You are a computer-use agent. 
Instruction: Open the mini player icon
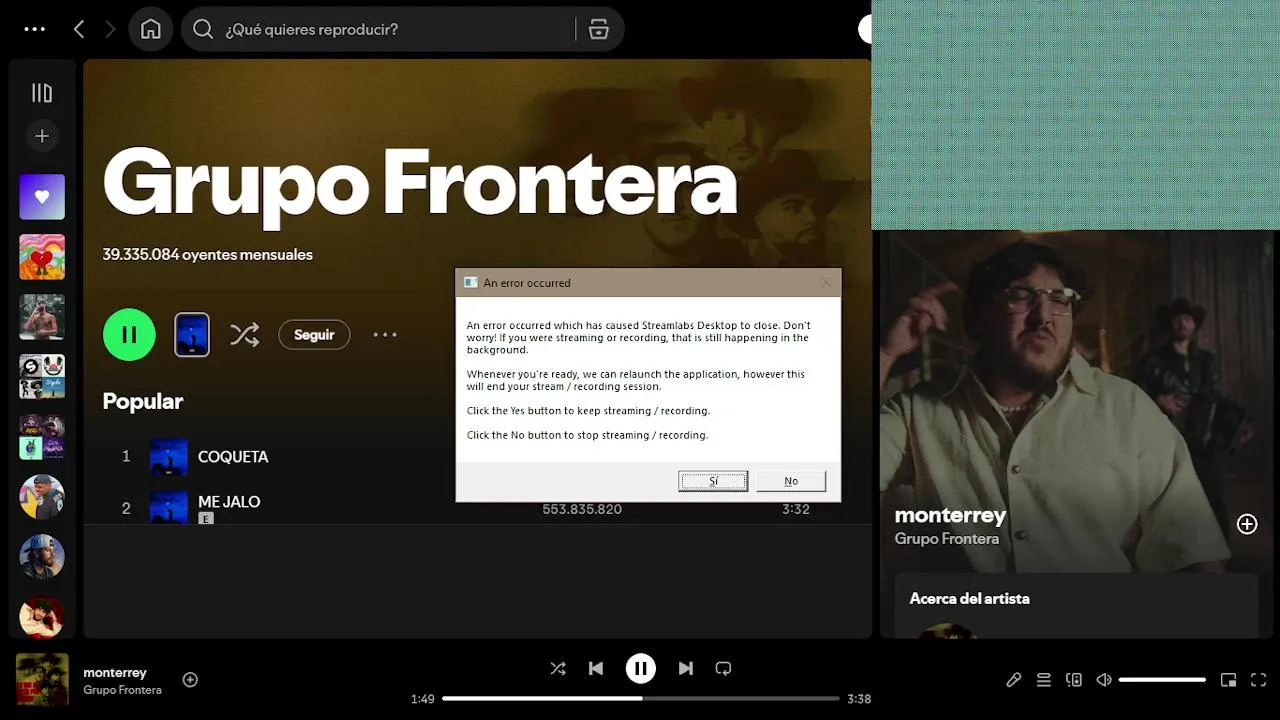click(x=1229, y=680)
